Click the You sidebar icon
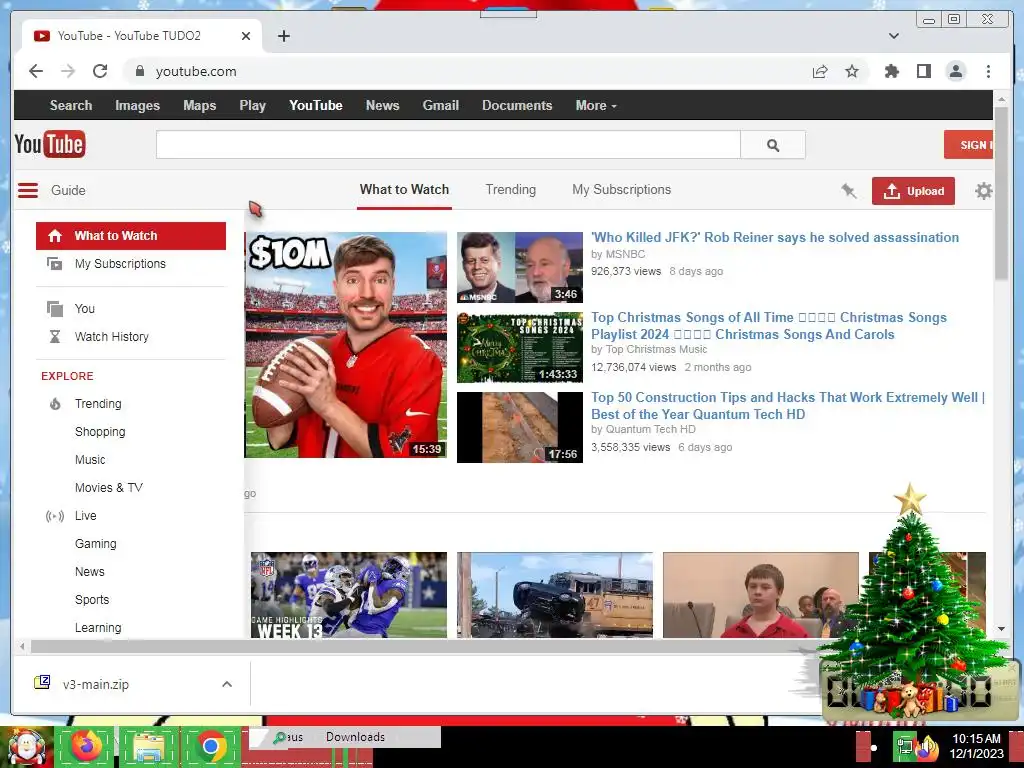 click(55, 308)
